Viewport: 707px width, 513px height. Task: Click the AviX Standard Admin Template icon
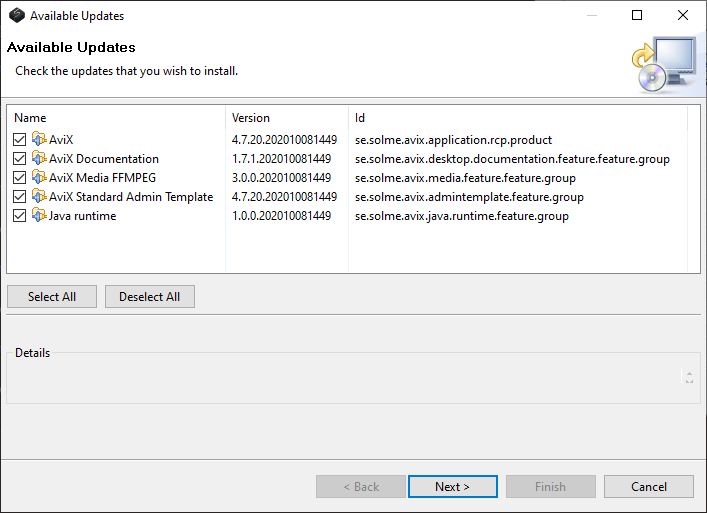(x=39, y=197)
